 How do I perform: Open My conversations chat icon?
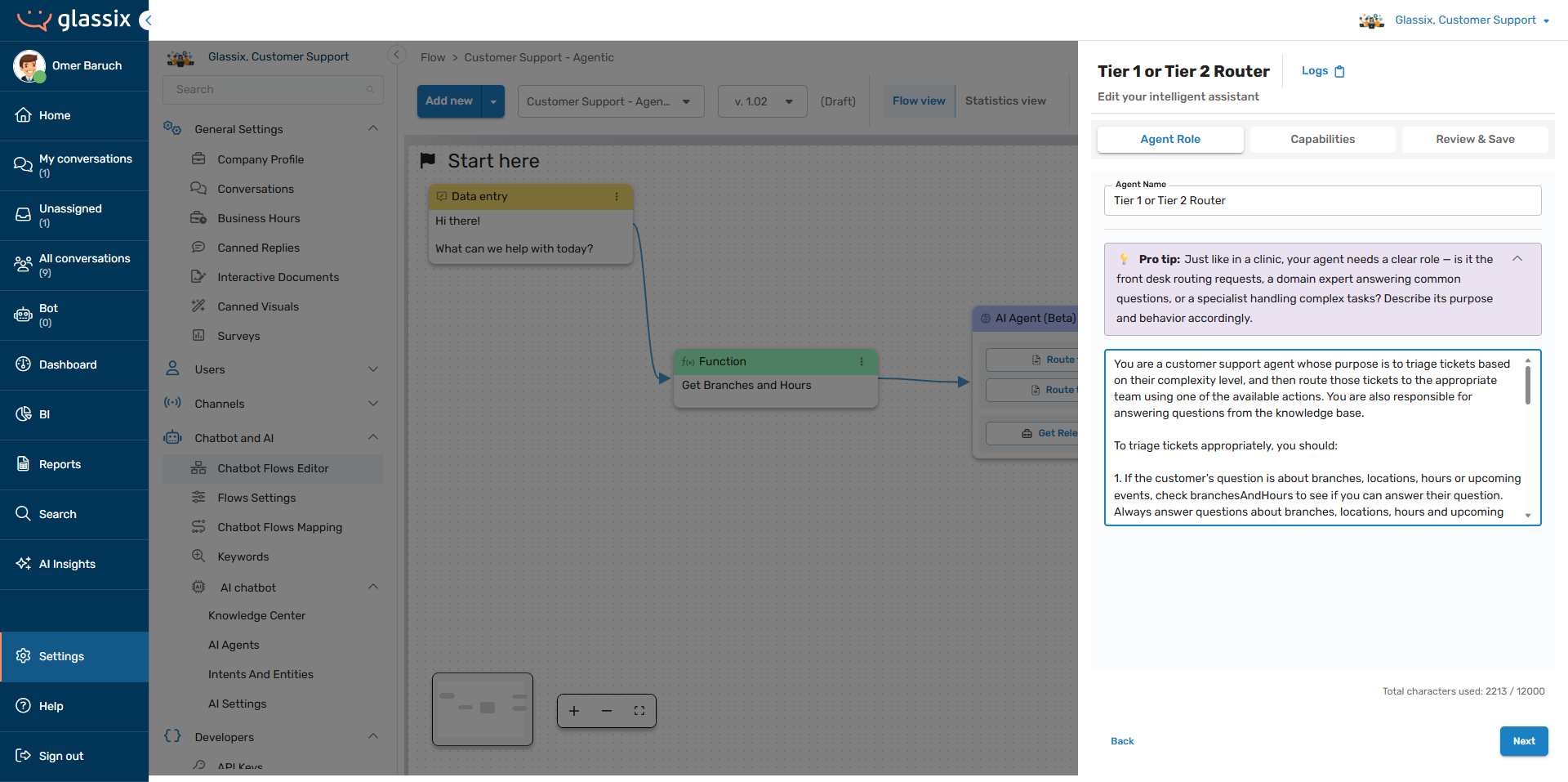(x=23, y=165)
